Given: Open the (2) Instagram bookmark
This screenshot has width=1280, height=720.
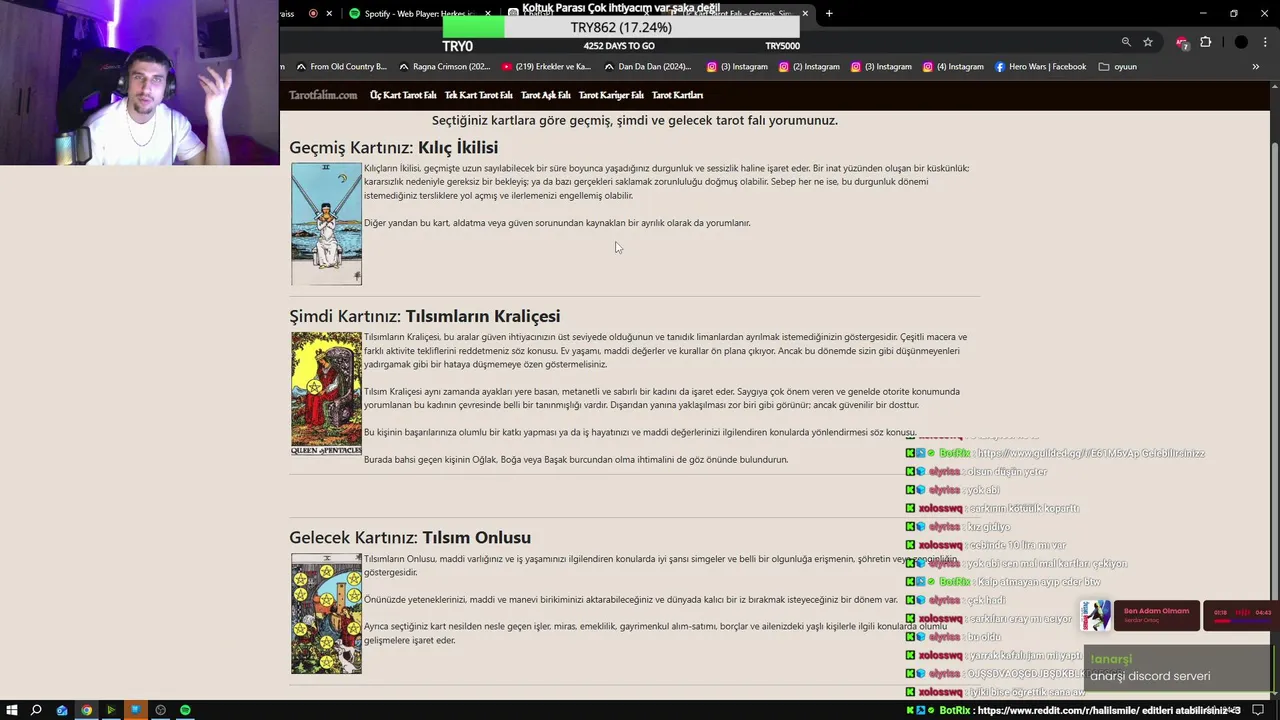Looking at the screenshot, I should [810, 67].
